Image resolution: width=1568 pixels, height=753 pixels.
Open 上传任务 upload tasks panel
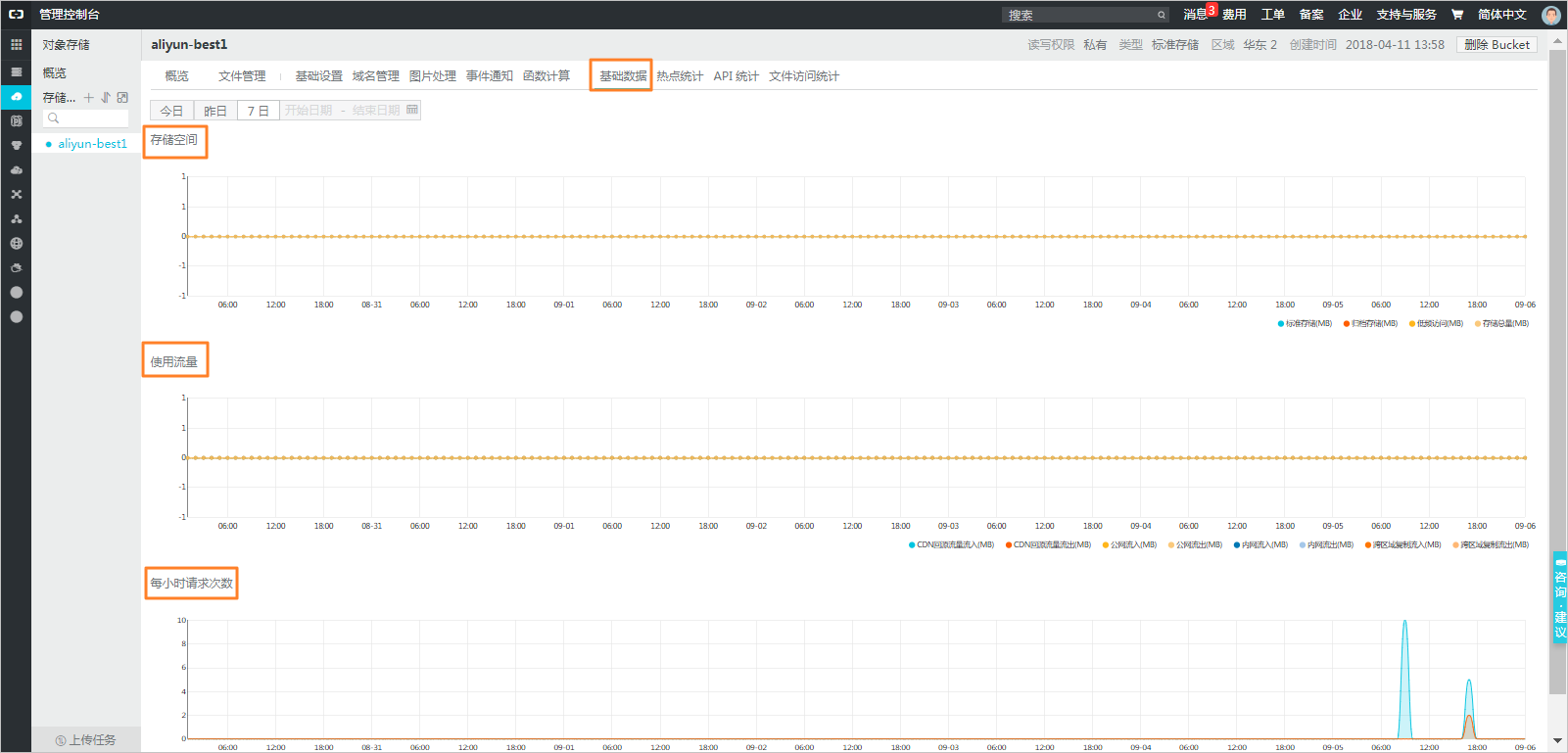click(86, 740)
